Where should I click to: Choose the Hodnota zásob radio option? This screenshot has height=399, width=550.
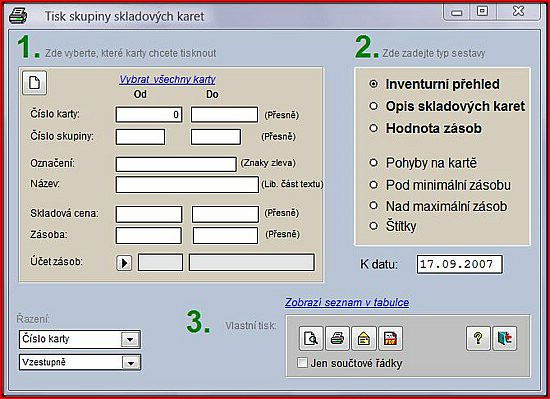[374, 128]
